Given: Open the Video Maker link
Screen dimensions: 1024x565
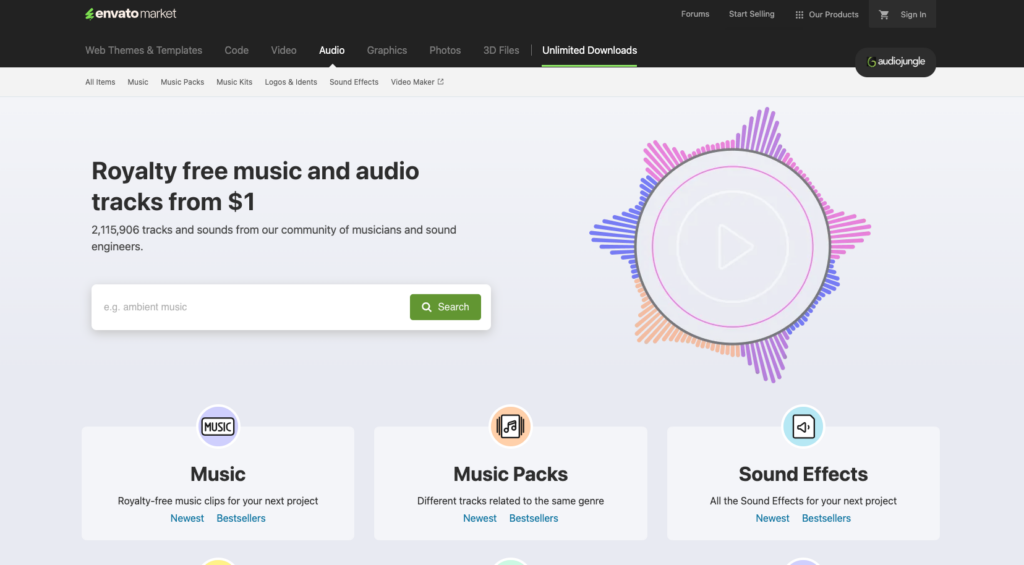Looking at the screenshot, I should click(x=417, y=82).
